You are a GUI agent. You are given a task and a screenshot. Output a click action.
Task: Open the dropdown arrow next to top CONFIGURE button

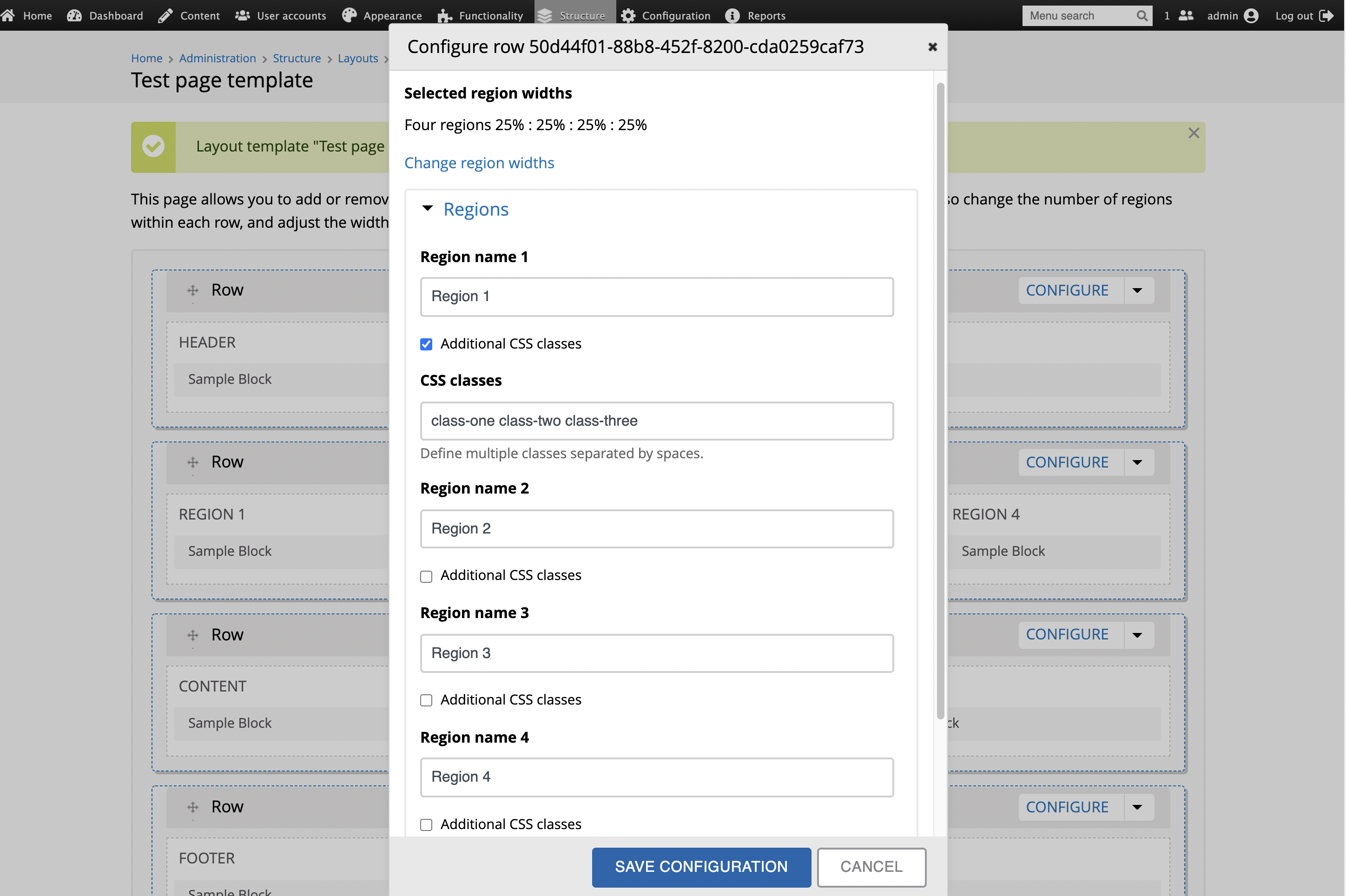[x=1137, y=290]
